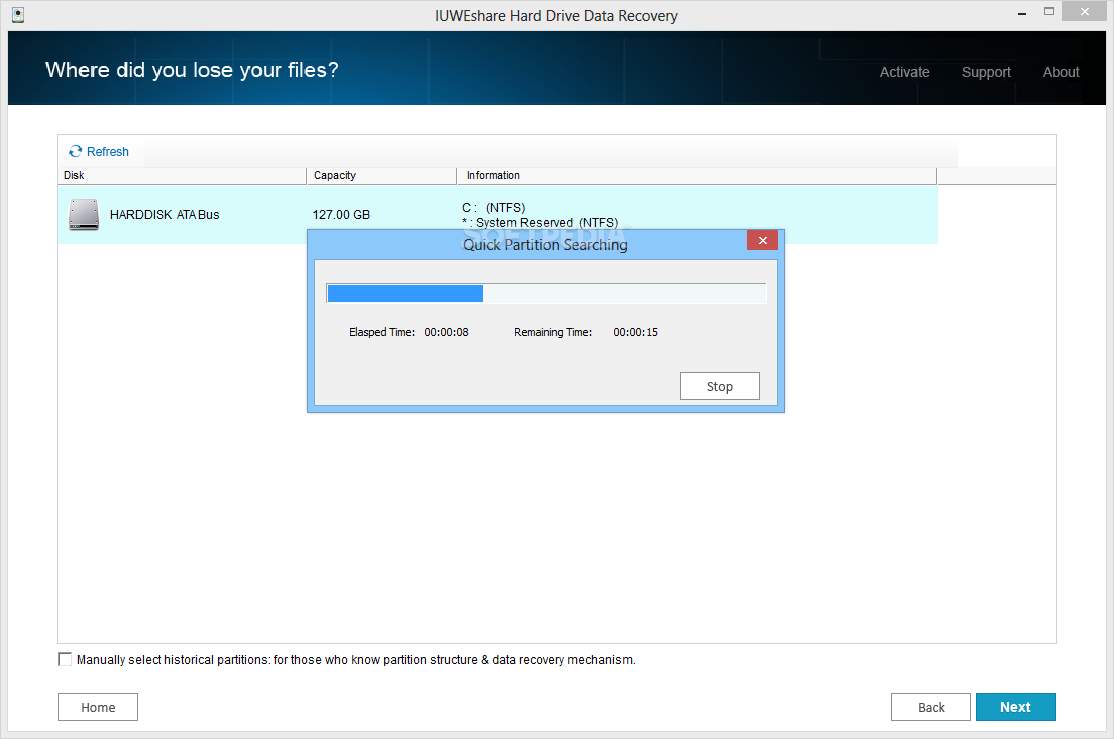1114x739 pixels.
Task: Close the IUWEshare main window
Action: 1084,11
